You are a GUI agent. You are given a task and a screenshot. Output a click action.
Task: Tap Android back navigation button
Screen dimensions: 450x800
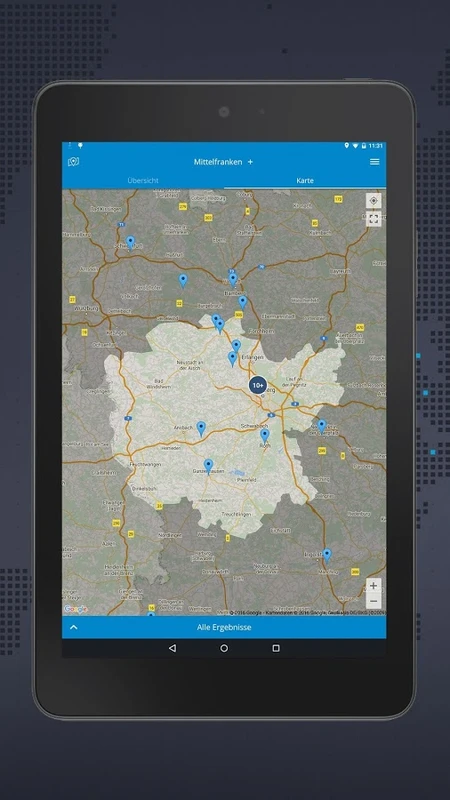172,648
